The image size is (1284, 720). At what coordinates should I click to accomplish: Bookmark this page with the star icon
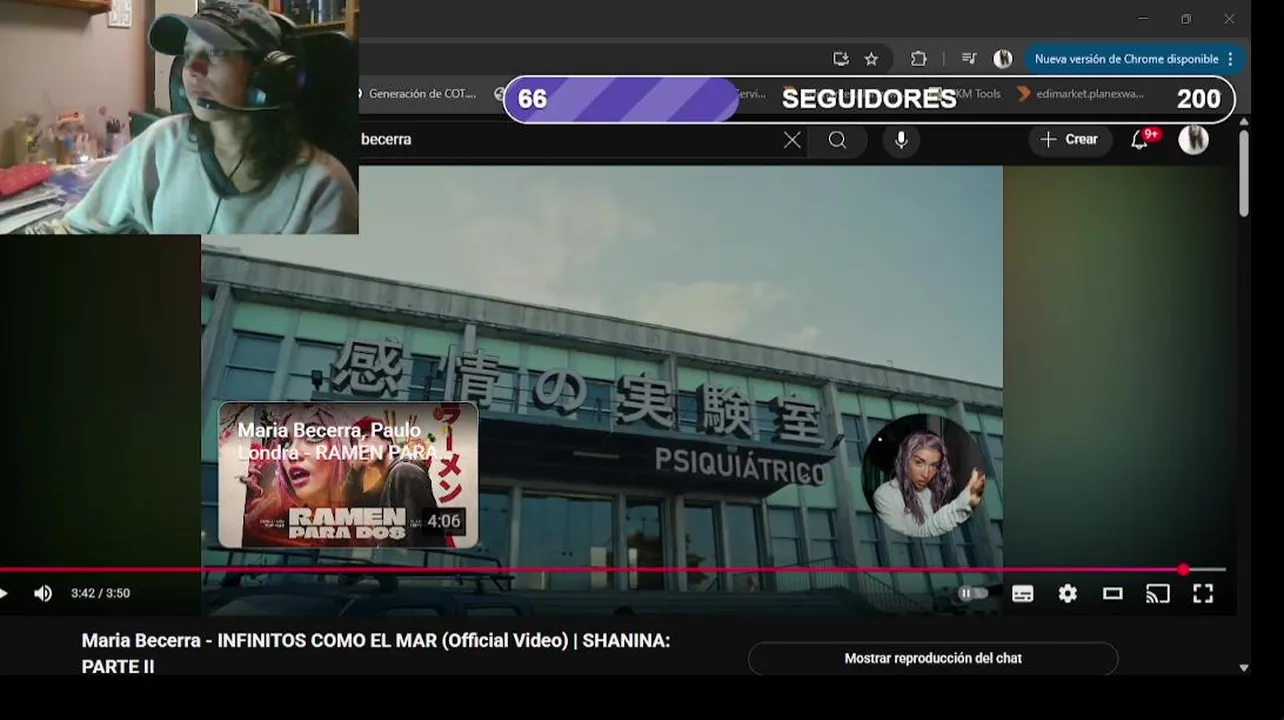[x=871, y=59]
